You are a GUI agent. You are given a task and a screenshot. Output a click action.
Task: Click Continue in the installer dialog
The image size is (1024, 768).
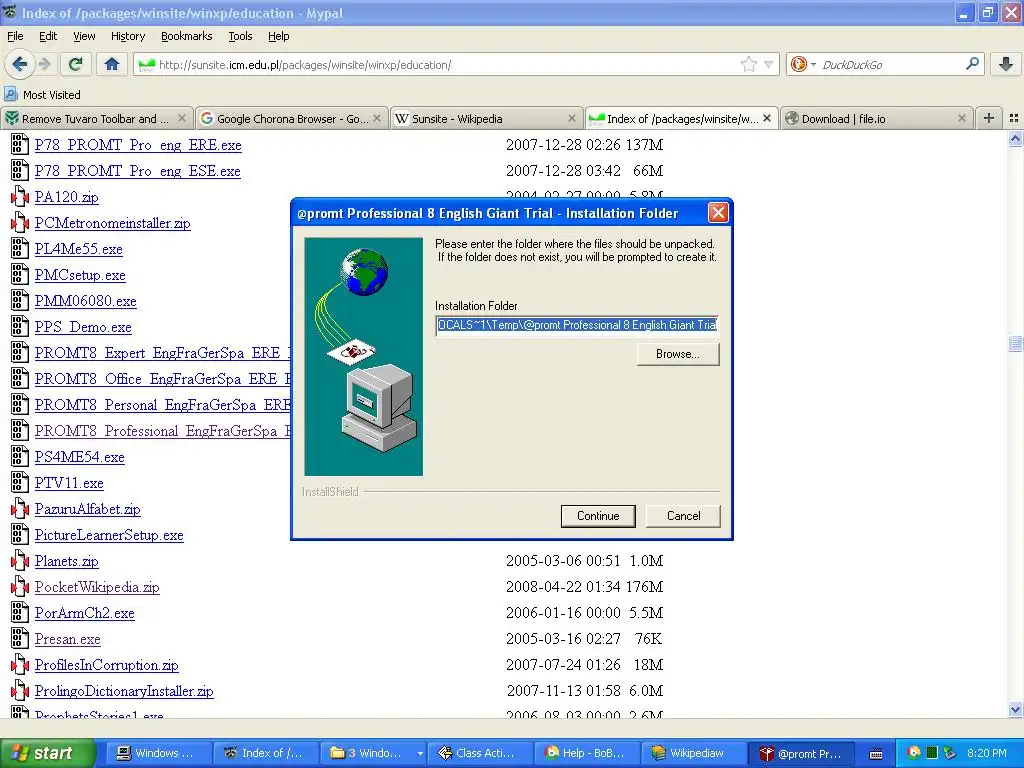point(598,516)
